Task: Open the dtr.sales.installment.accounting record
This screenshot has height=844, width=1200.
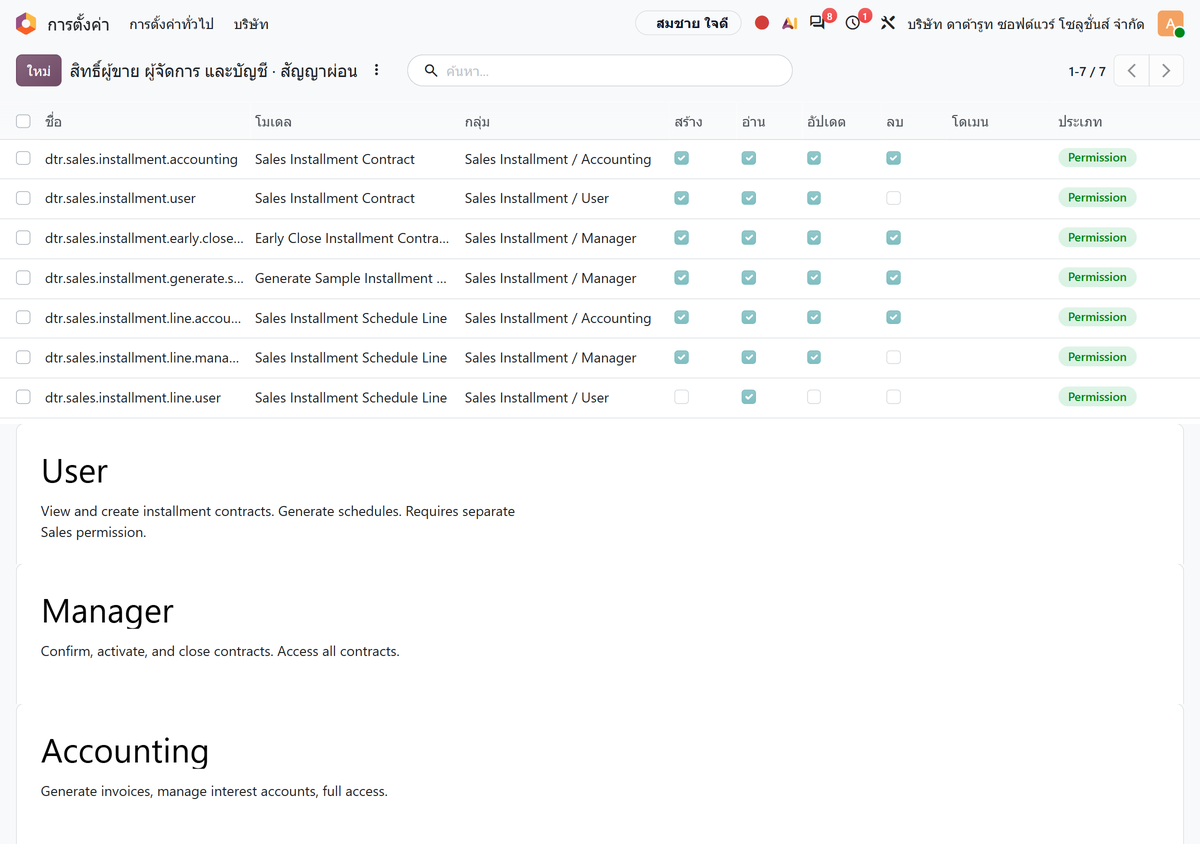Action: [141, 159]
